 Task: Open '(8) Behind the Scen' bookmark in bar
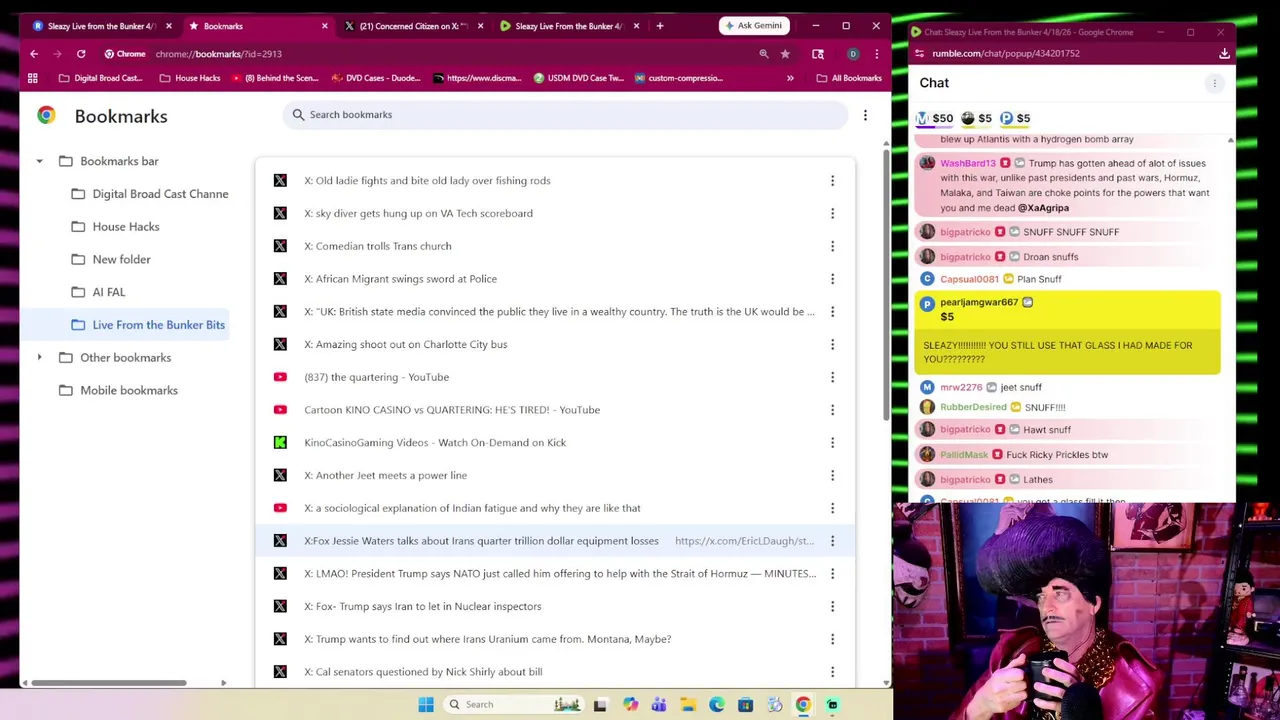pos(274,78)
